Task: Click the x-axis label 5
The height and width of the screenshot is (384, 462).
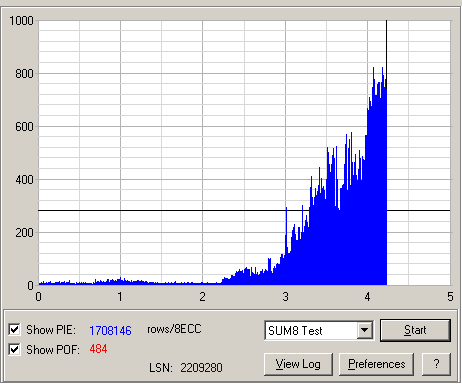Action: pos(450,297)
